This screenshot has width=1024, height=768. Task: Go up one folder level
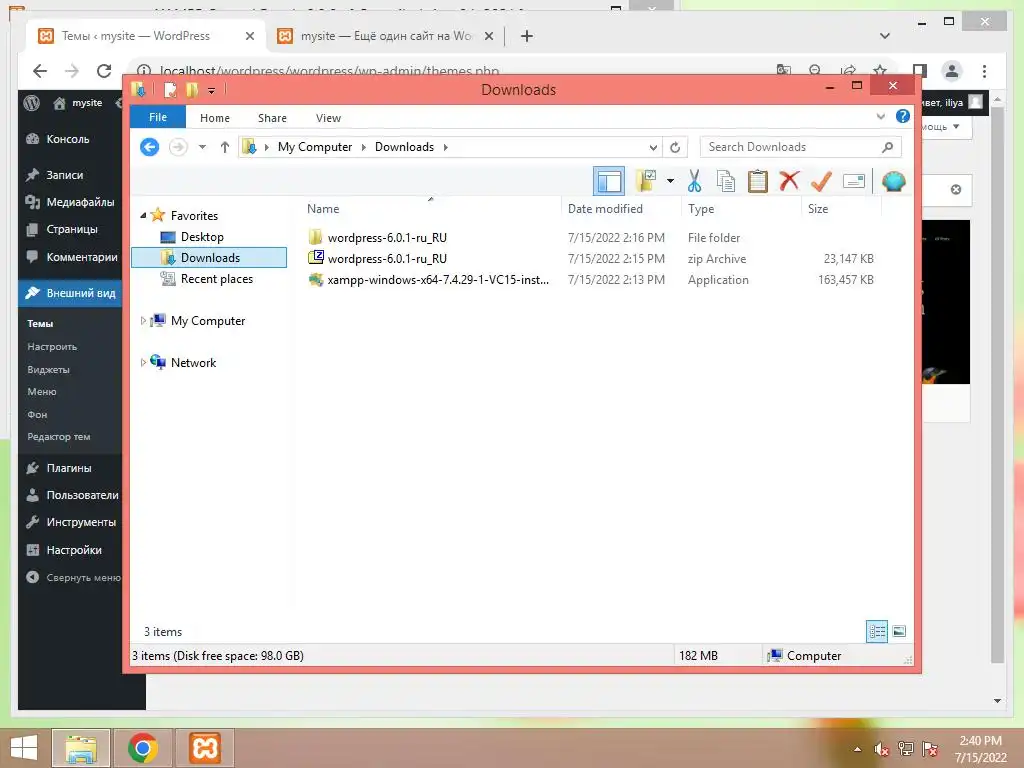pos(225,147)
